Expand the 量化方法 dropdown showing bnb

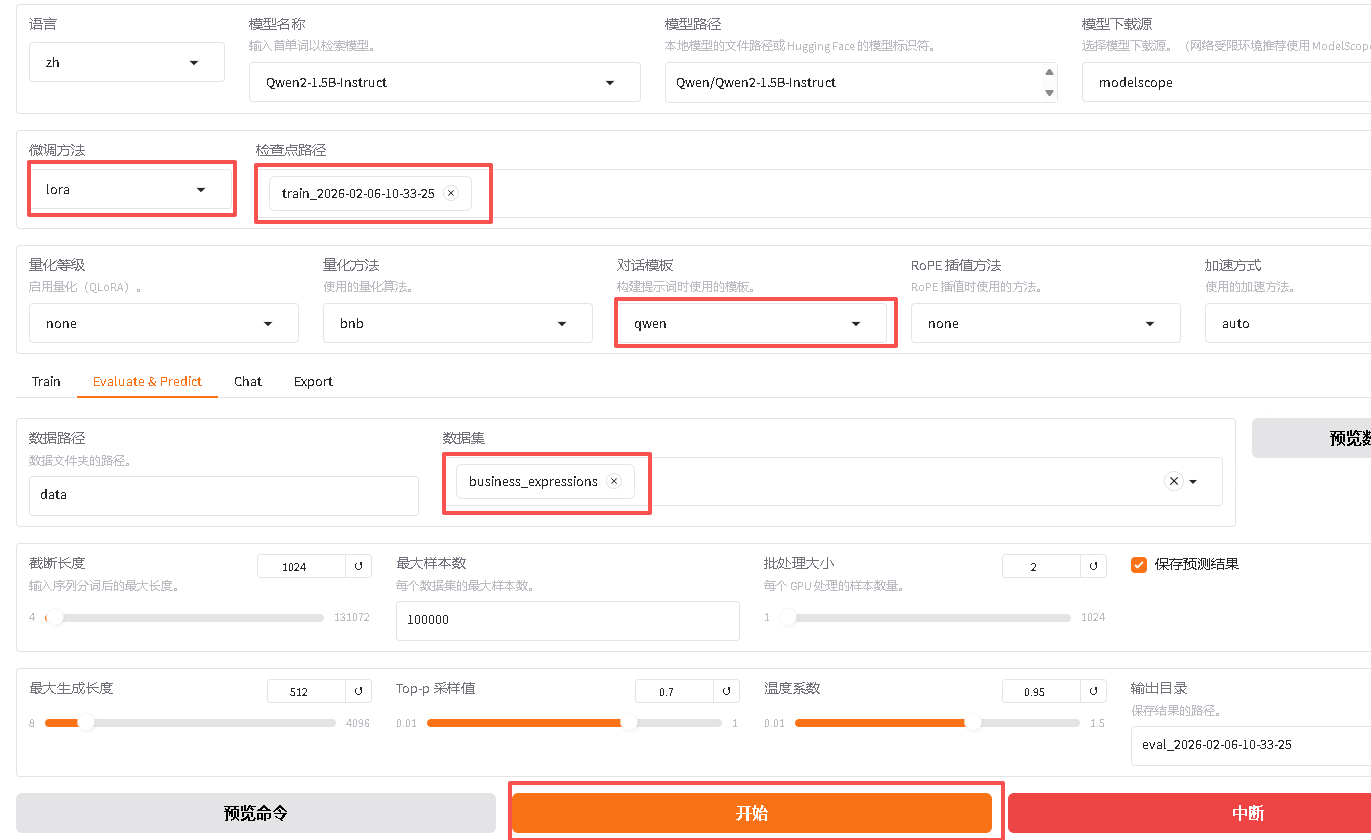click(458, 323)
